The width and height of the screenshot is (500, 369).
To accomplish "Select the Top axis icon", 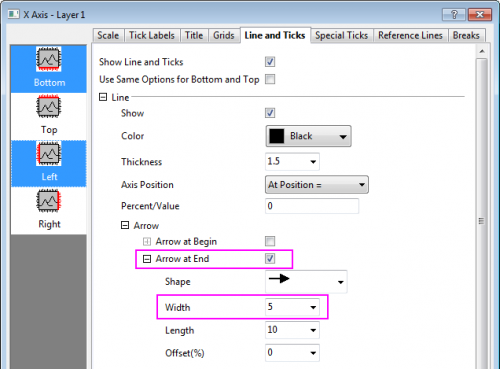I will point(49,106).
